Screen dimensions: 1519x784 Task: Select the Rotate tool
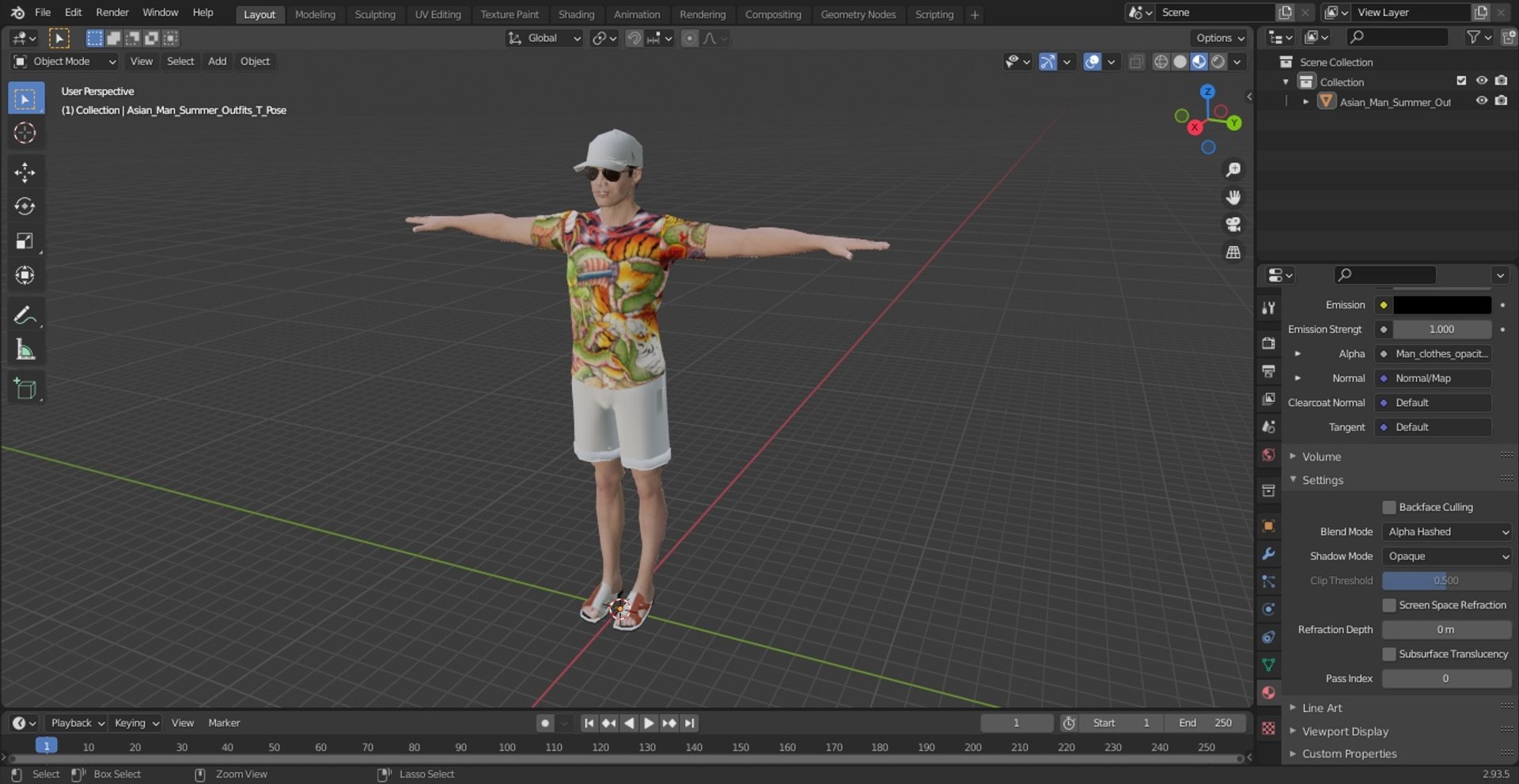pyautogui.click(x=25, y=206)
